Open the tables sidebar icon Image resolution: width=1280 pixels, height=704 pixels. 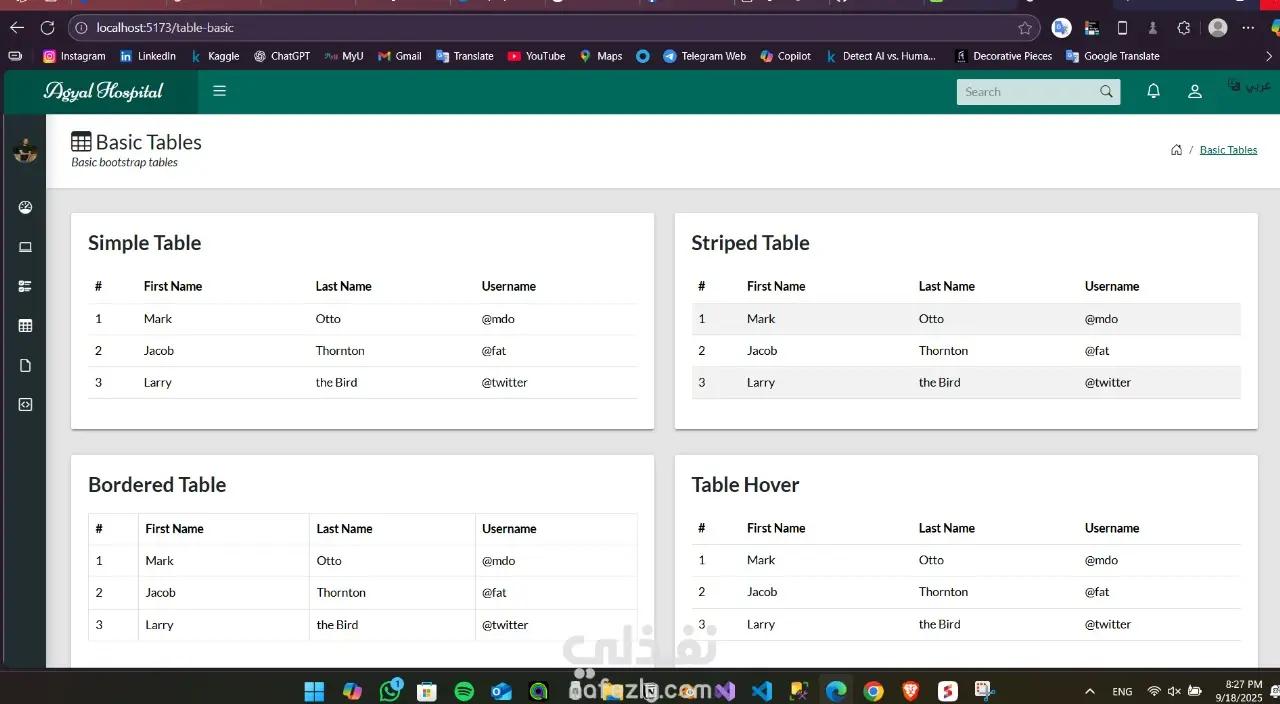[26, 326]
